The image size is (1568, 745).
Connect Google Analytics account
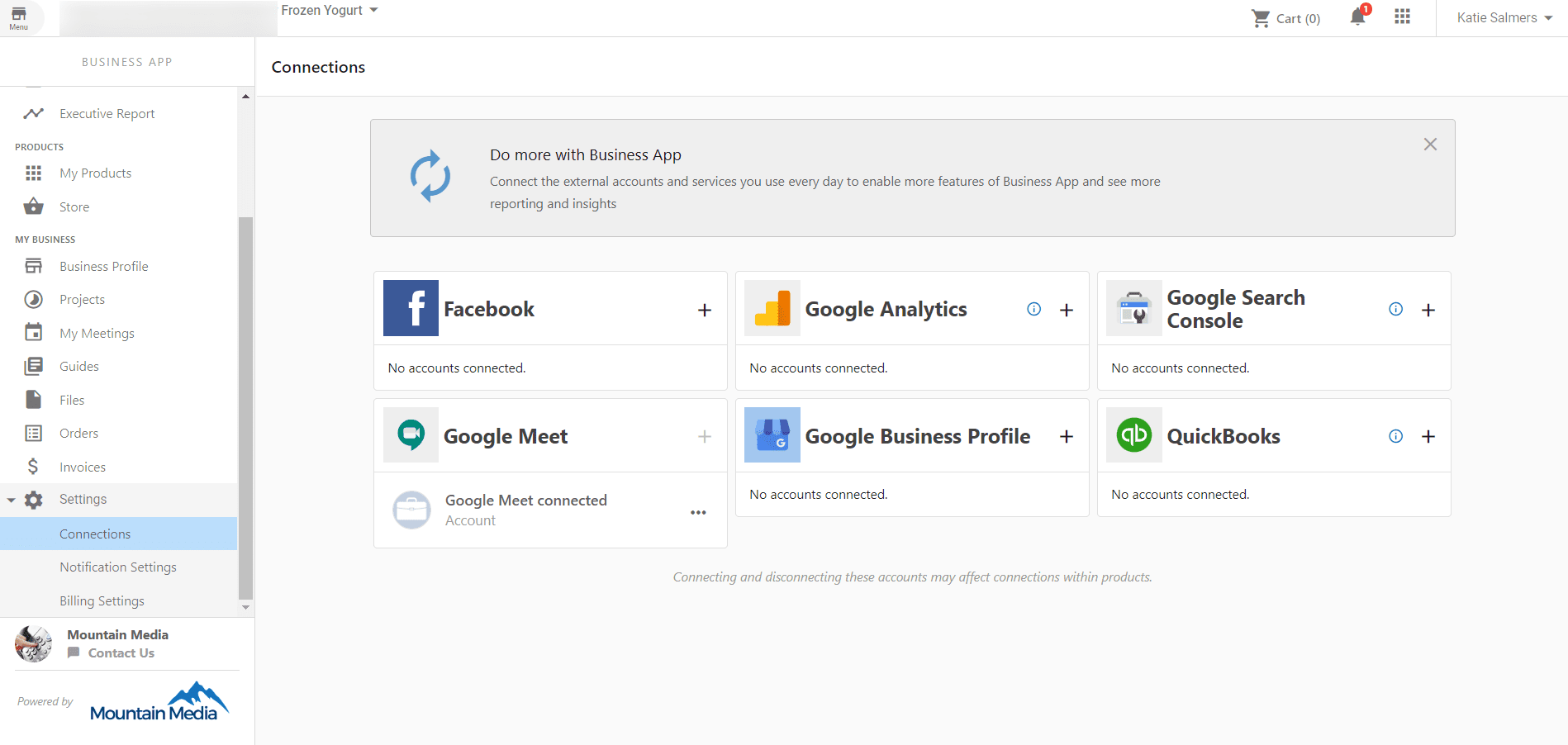[1067, 310]
